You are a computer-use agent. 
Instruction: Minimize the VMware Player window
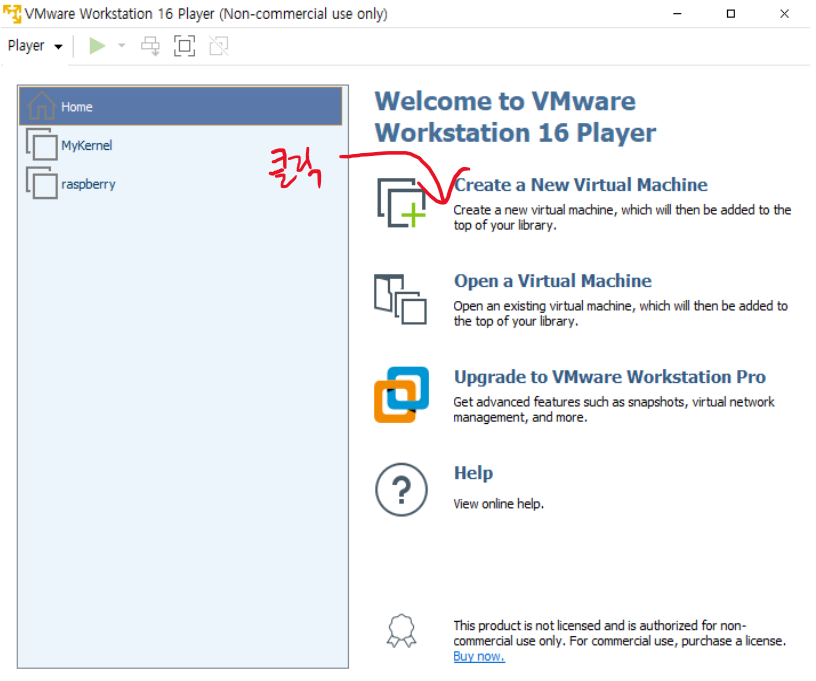(677, 14)
